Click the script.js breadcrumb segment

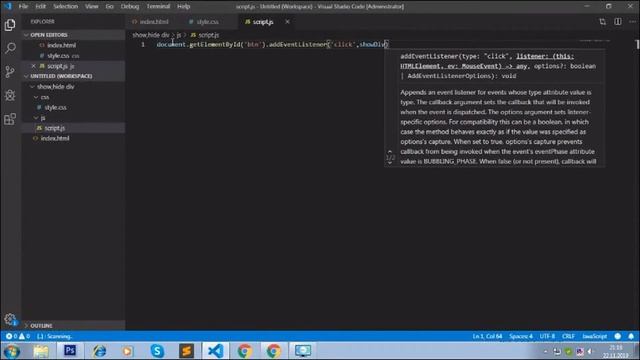click(x=209, y=35)
